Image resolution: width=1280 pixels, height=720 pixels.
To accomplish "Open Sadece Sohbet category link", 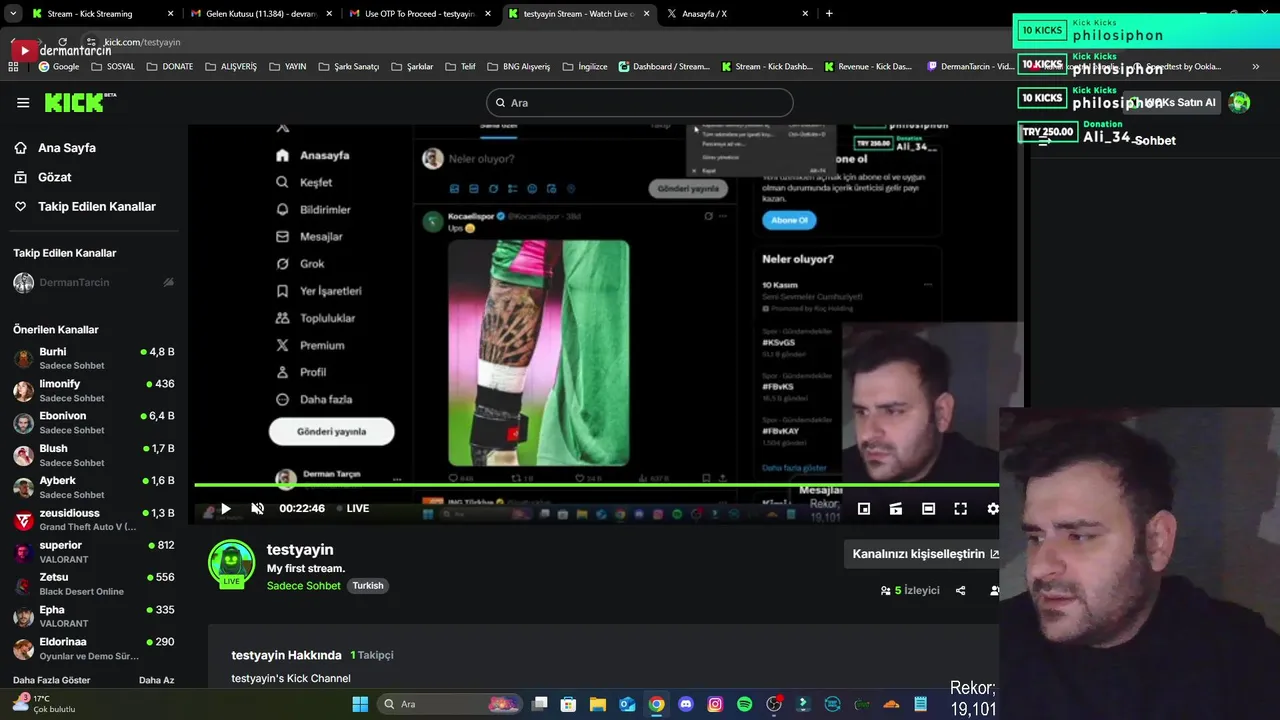I will (303, 586).
